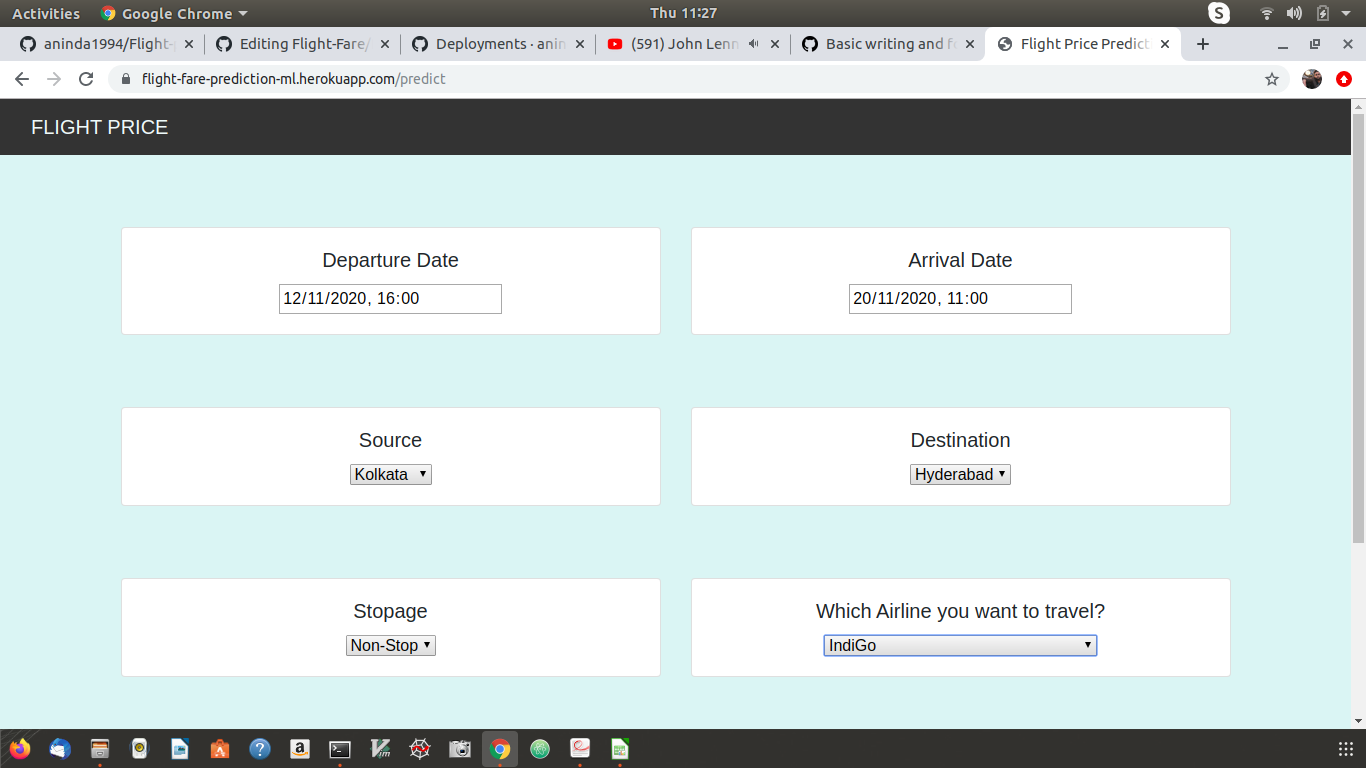Open the Terminal from the dock

pyautogui.click(x=339, y=747)
